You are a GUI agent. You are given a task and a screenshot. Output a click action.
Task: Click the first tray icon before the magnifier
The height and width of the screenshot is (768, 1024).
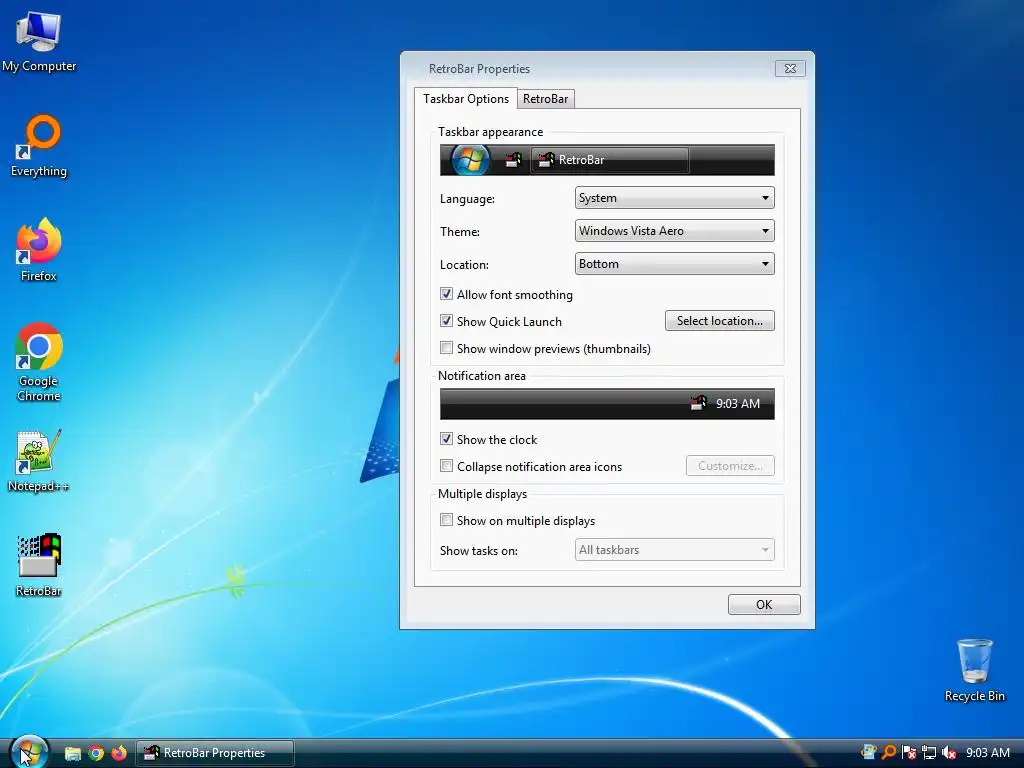868,752
